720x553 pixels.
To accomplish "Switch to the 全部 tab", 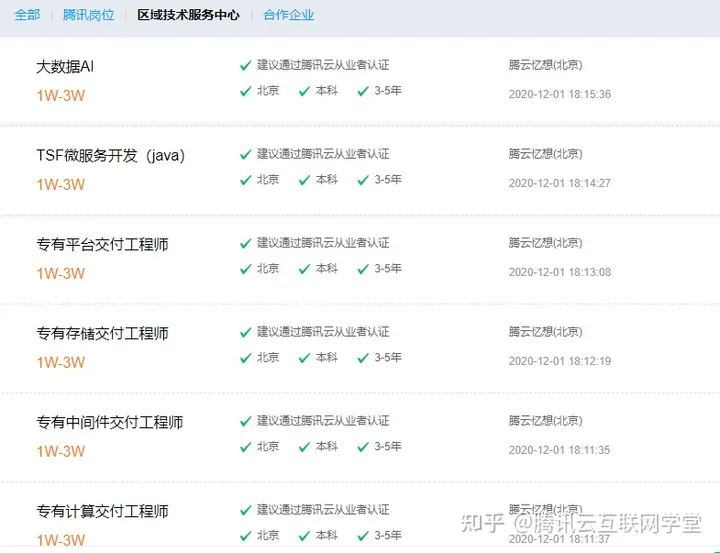I will click(27, 15).
